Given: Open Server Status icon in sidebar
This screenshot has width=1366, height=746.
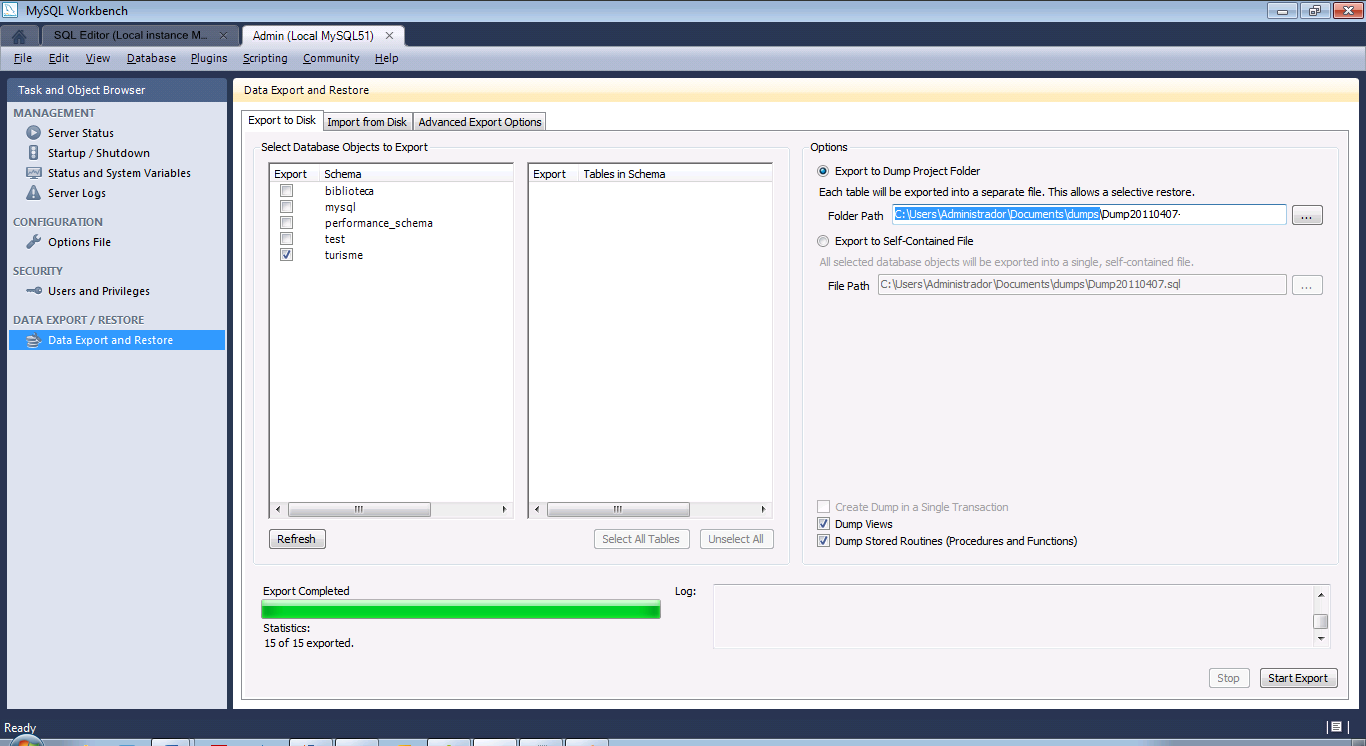Looking at the screenshot, I should [34, 133].
